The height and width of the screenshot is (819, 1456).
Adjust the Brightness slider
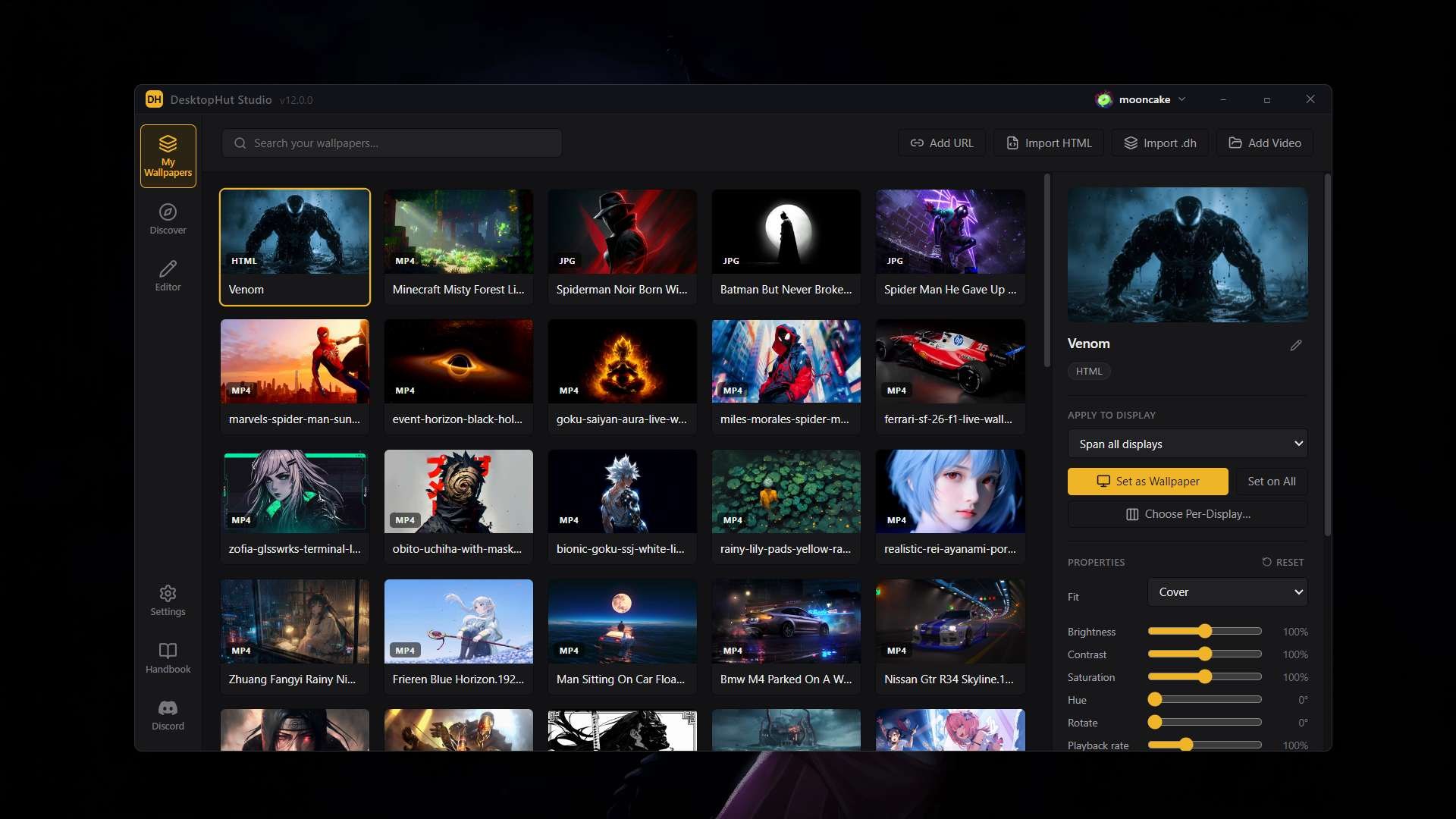[1204, 632]
